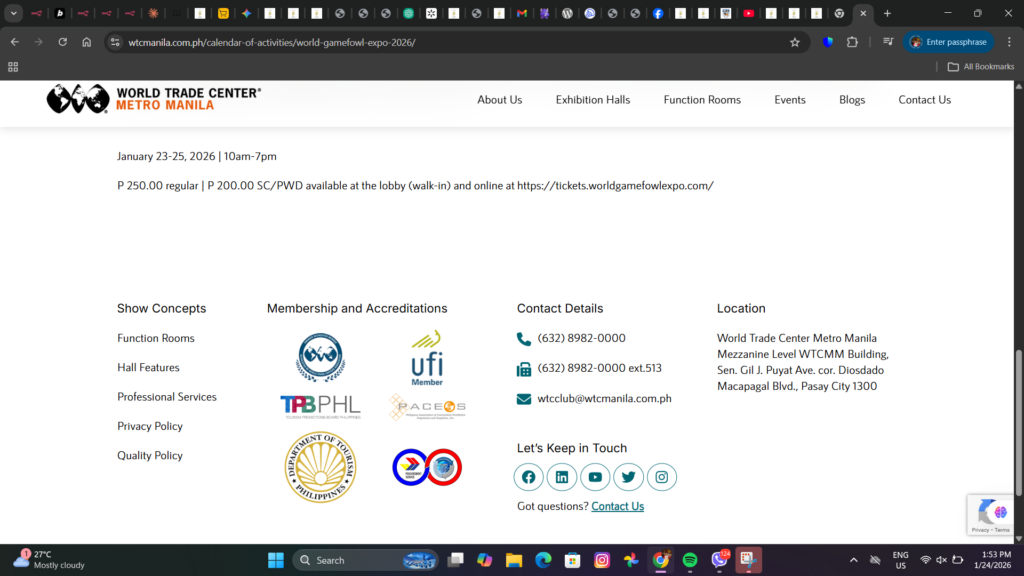
Task: Open the browser Extensions puzzle icon
Action: pyautogui.click(x=852, y=42)
